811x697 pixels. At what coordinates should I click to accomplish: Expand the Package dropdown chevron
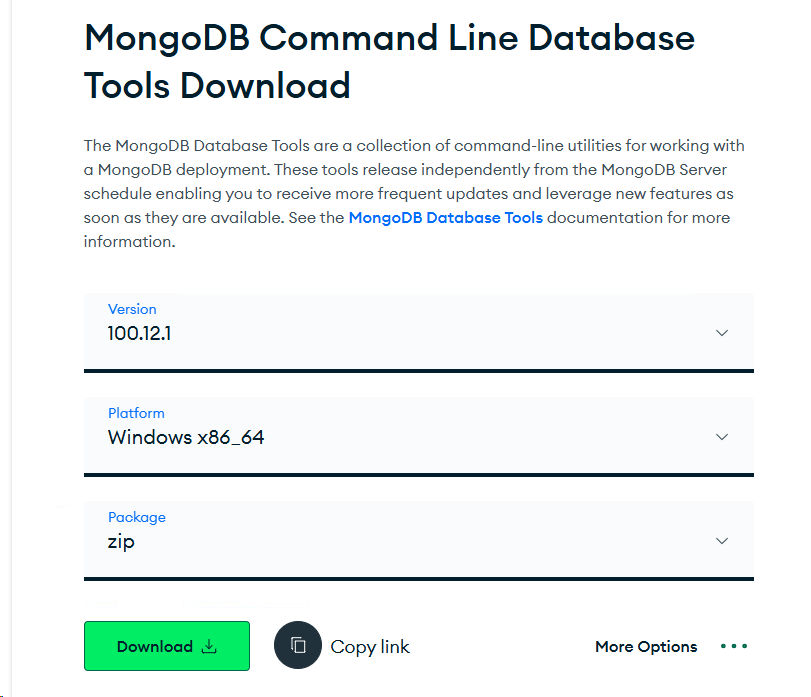click(722, 541)
